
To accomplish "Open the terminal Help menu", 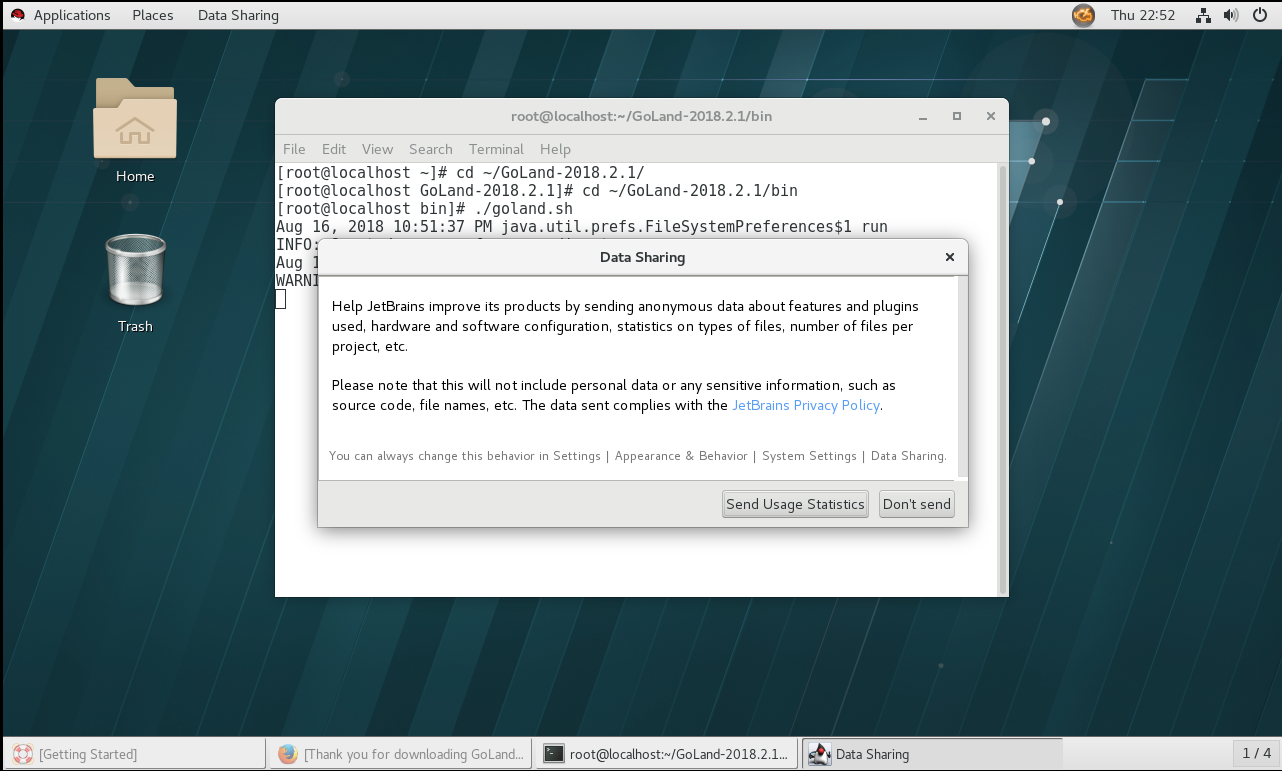I will 555,149.
